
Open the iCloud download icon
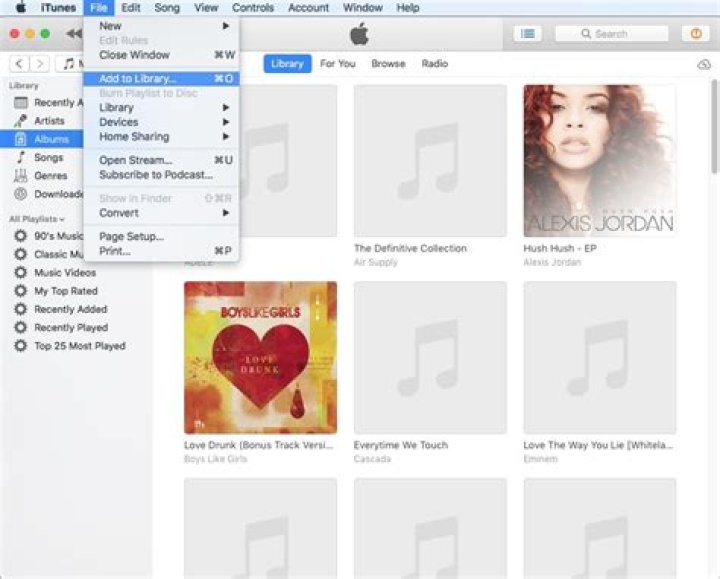click(x=704, y=64)
